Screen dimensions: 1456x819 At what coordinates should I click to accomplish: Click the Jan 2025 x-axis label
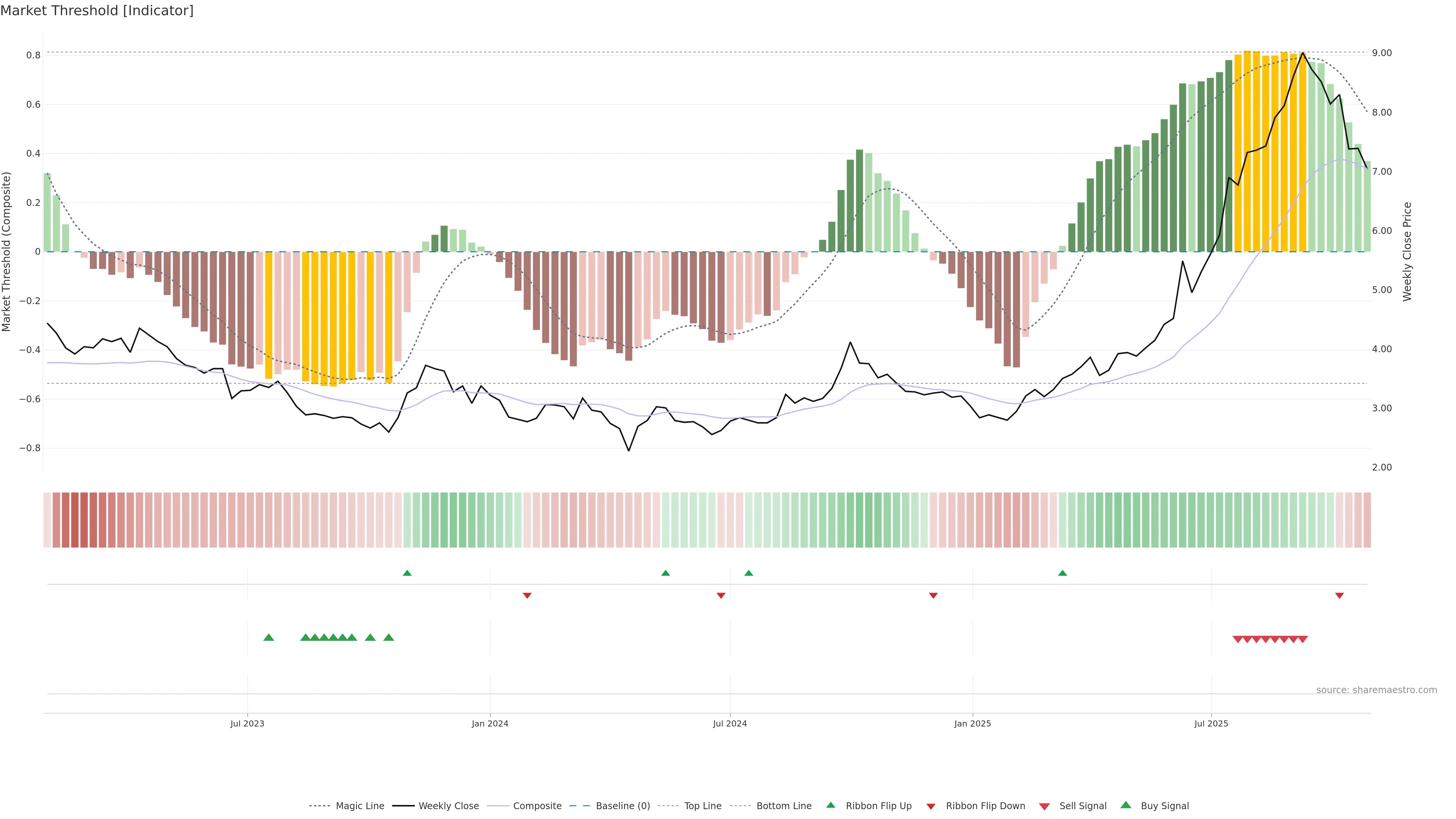tap(972, 723)
